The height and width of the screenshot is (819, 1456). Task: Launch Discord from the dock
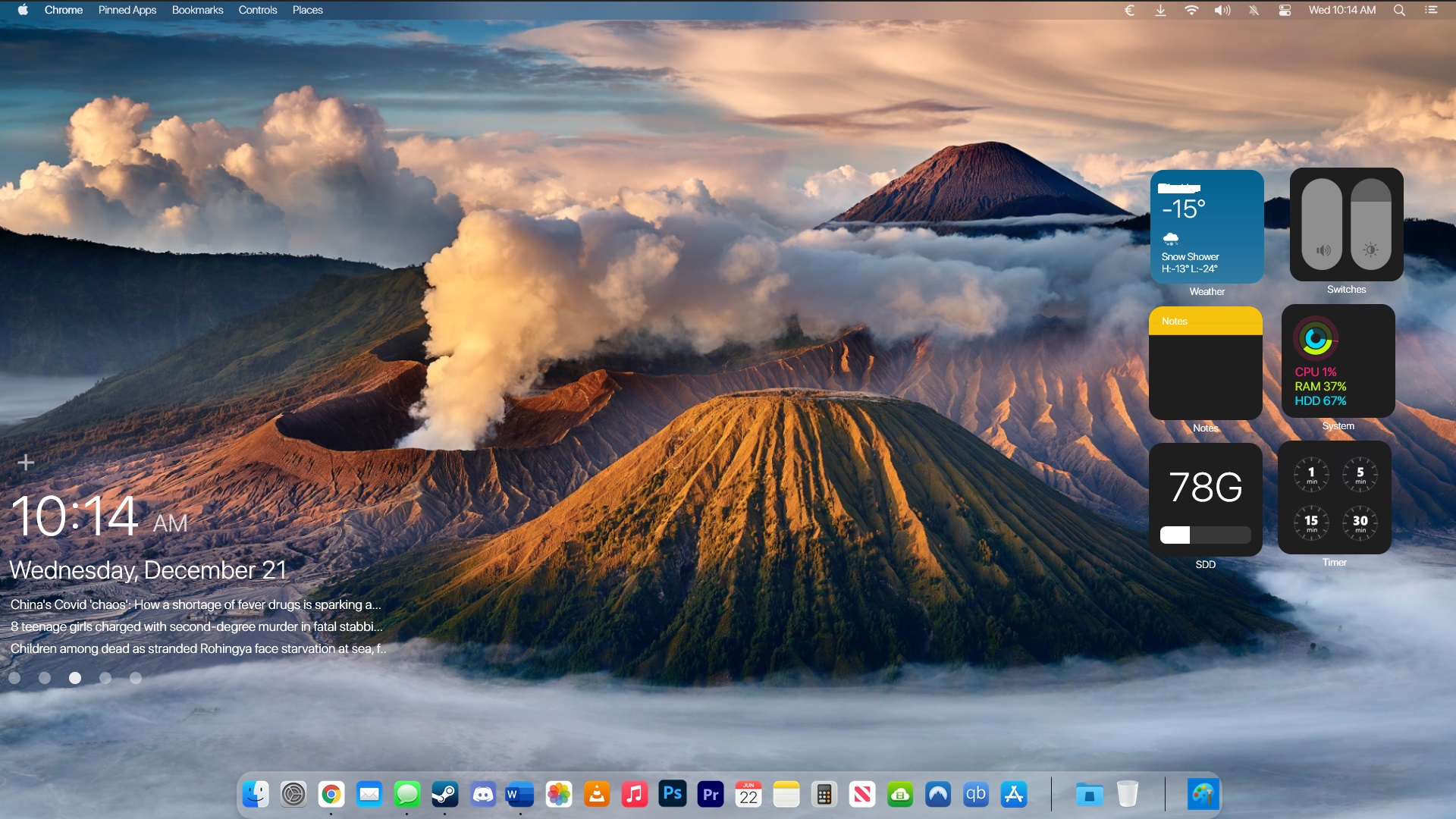483,794
